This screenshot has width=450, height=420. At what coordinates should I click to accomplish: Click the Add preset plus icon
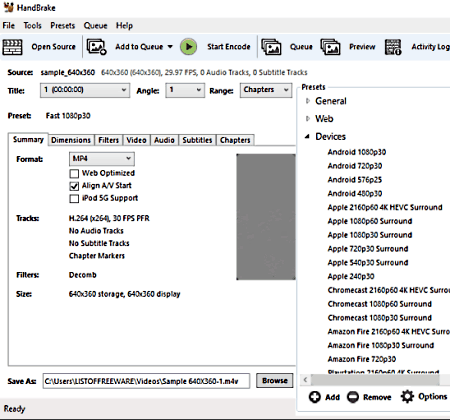point(314,397)
